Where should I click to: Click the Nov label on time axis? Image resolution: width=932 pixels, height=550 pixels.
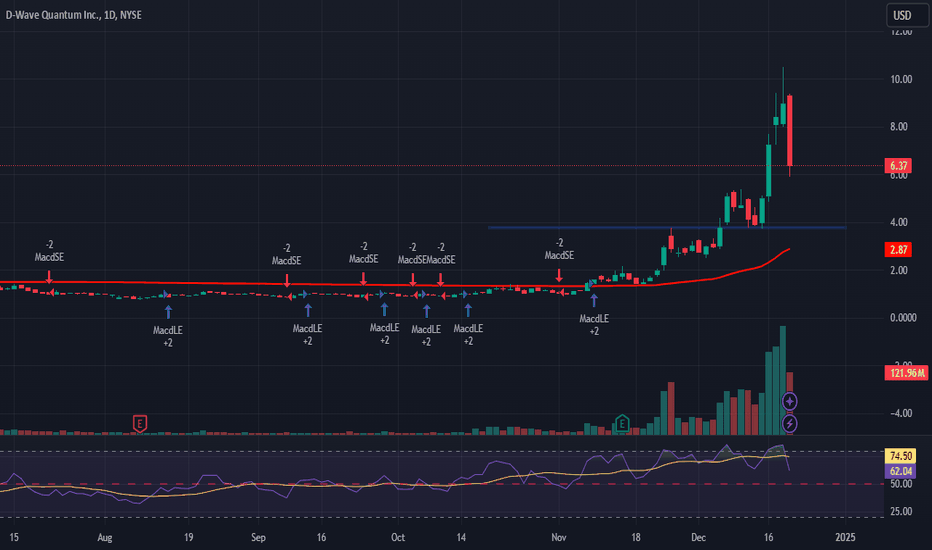559,538
